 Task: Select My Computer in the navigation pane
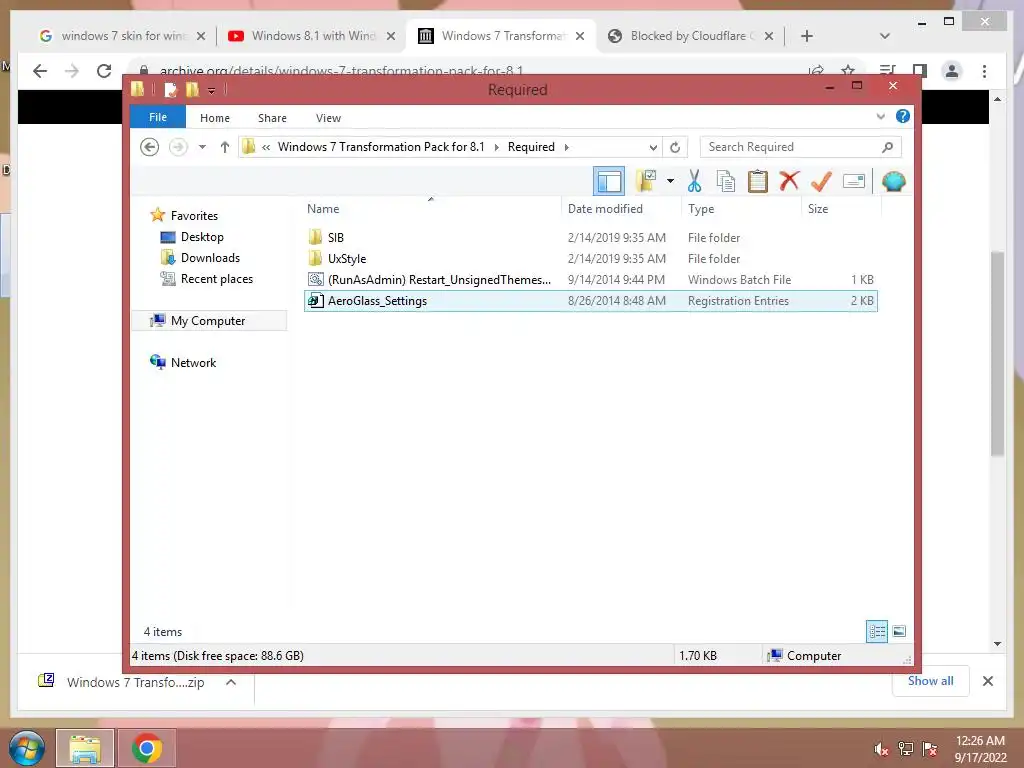pyautogui.click(x=208, y=321)
